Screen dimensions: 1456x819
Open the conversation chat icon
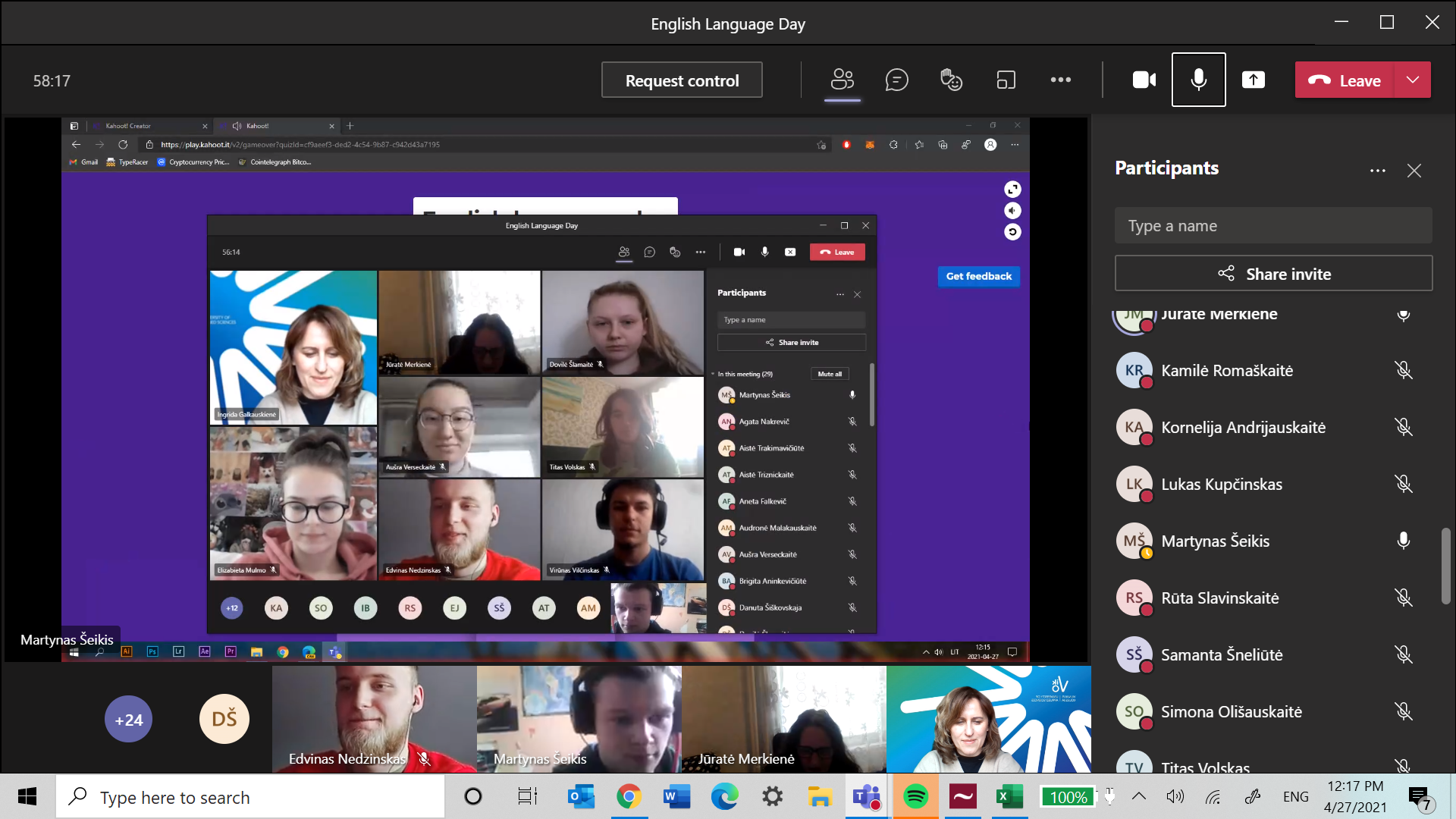click(896, 80)
